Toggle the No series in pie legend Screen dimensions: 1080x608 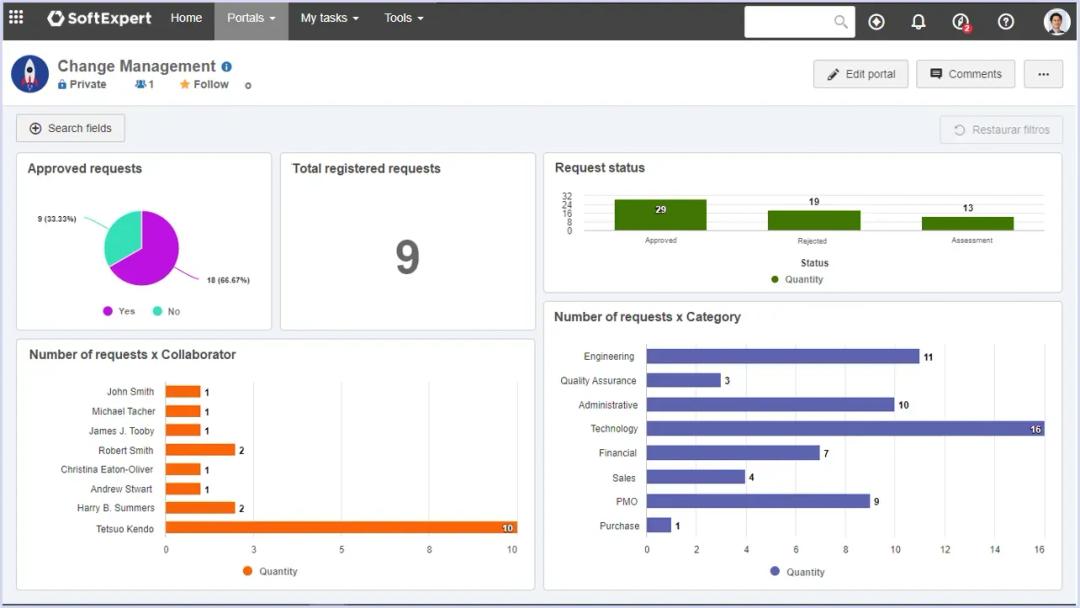[x=166, y=311]
